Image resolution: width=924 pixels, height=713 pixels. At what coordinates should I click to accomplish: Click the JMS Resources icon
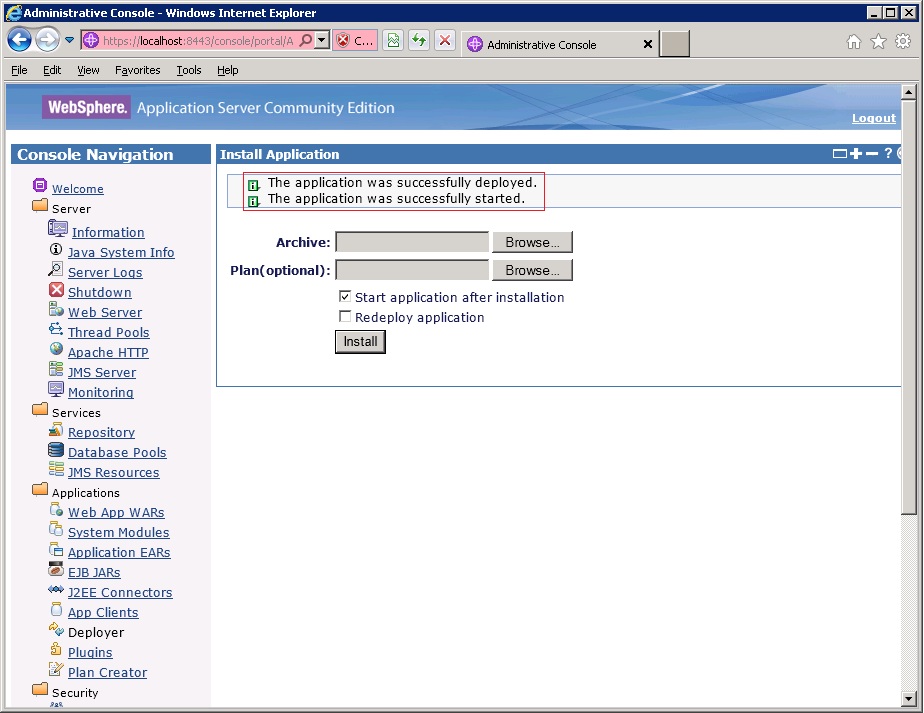tap(56, 470)
